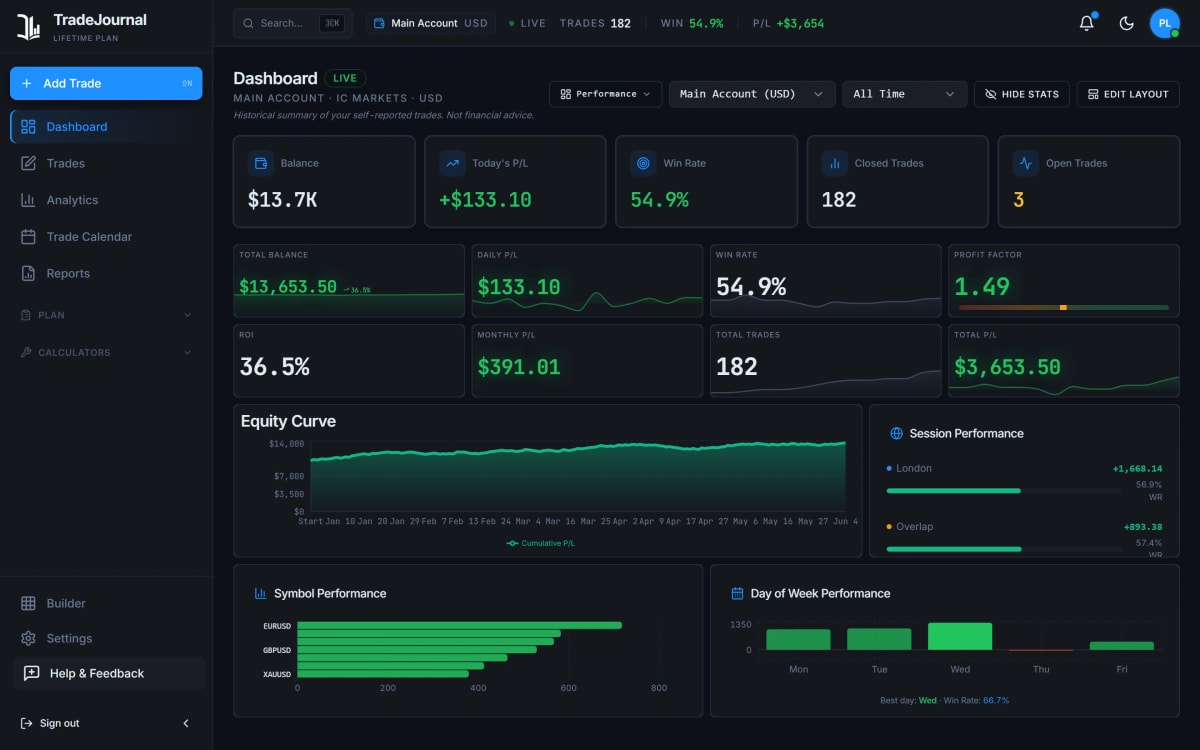Click the Cumulative P/L legend entry
The image size is (1200, 750).
coord(541,543)
